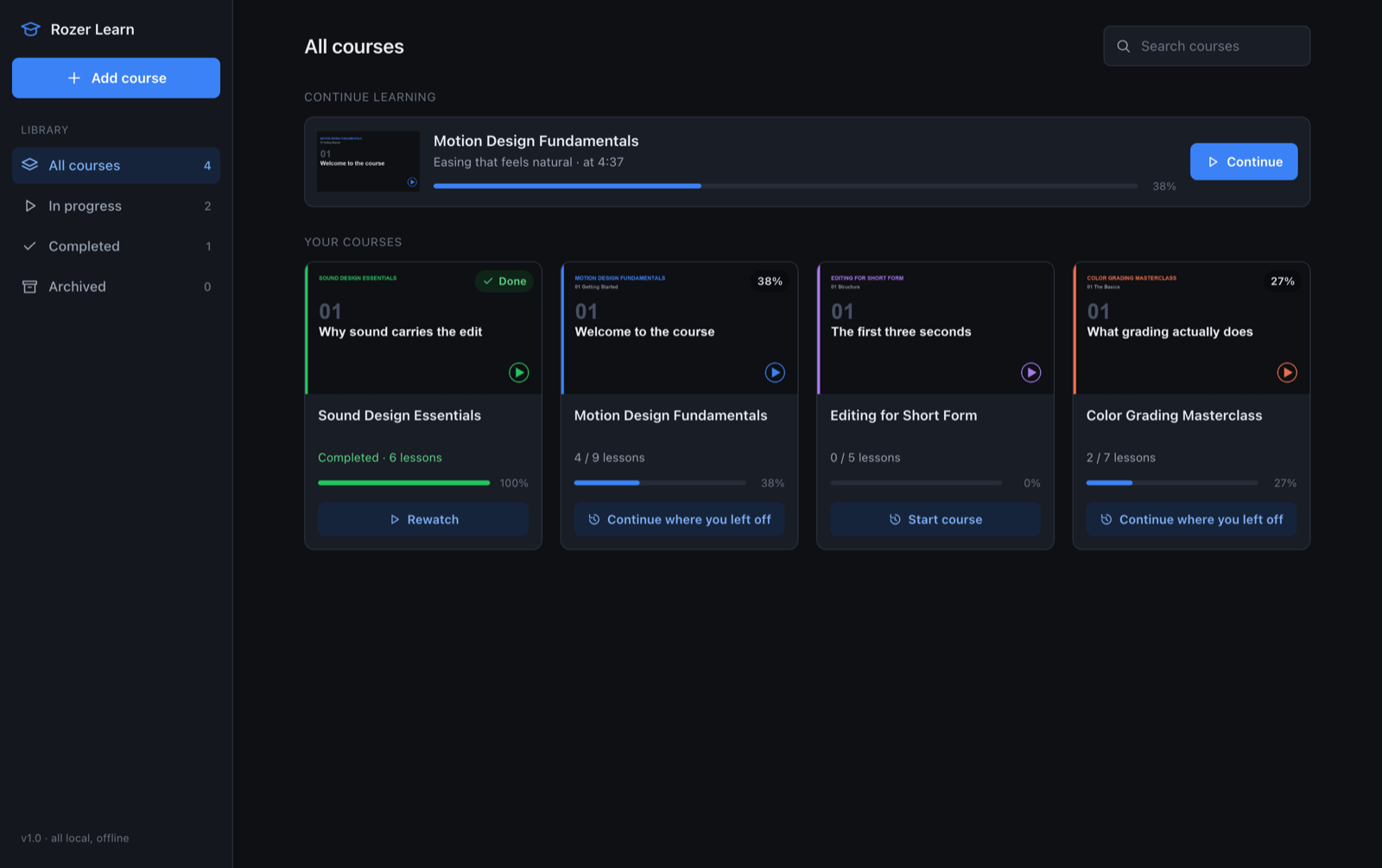1382x868 pixels.
Task: Open the Sound Design Essentials card thumbnail
Action: point(423,328)
